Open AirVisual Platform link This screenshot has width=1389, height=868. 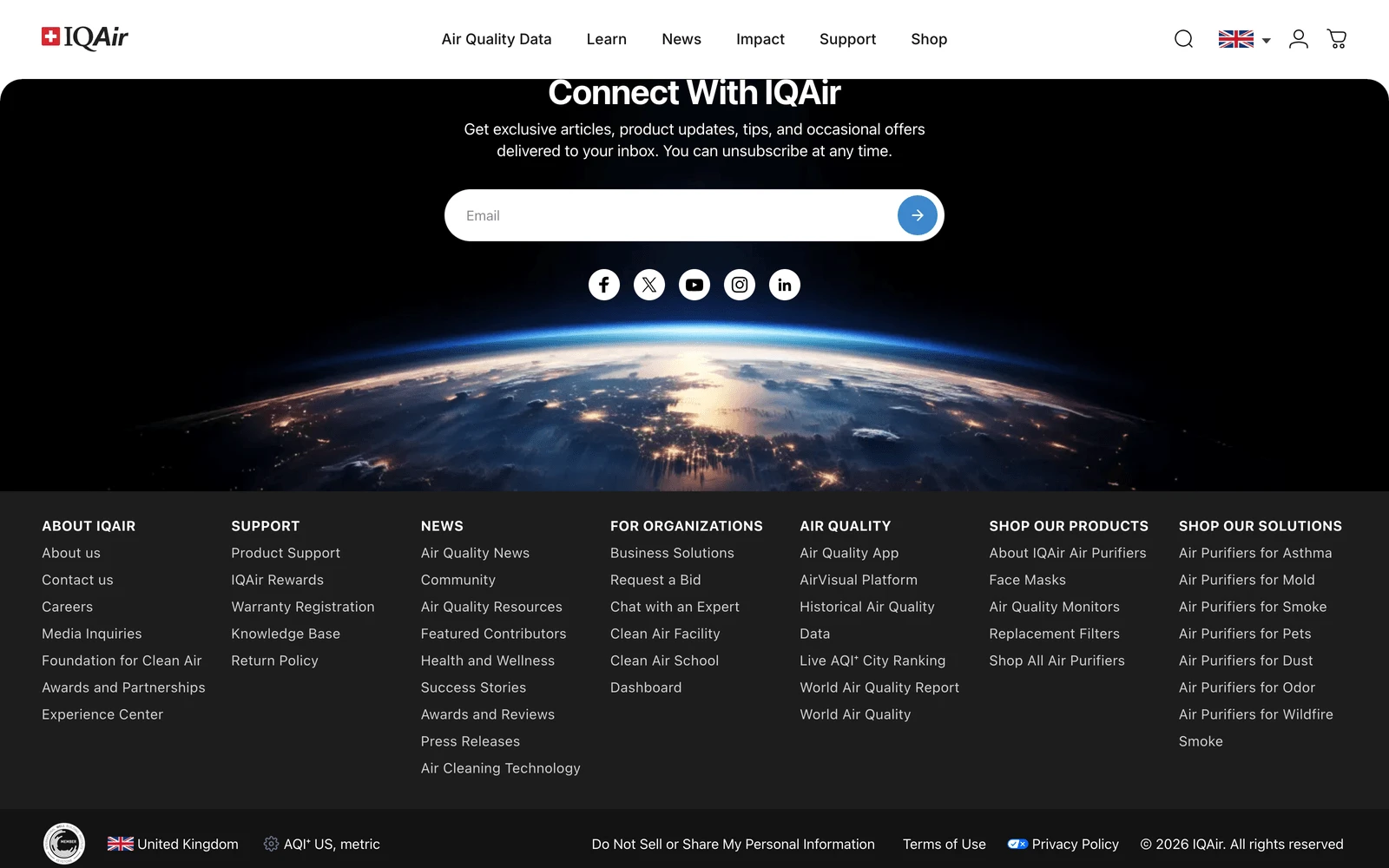click(x=859, y=580)
